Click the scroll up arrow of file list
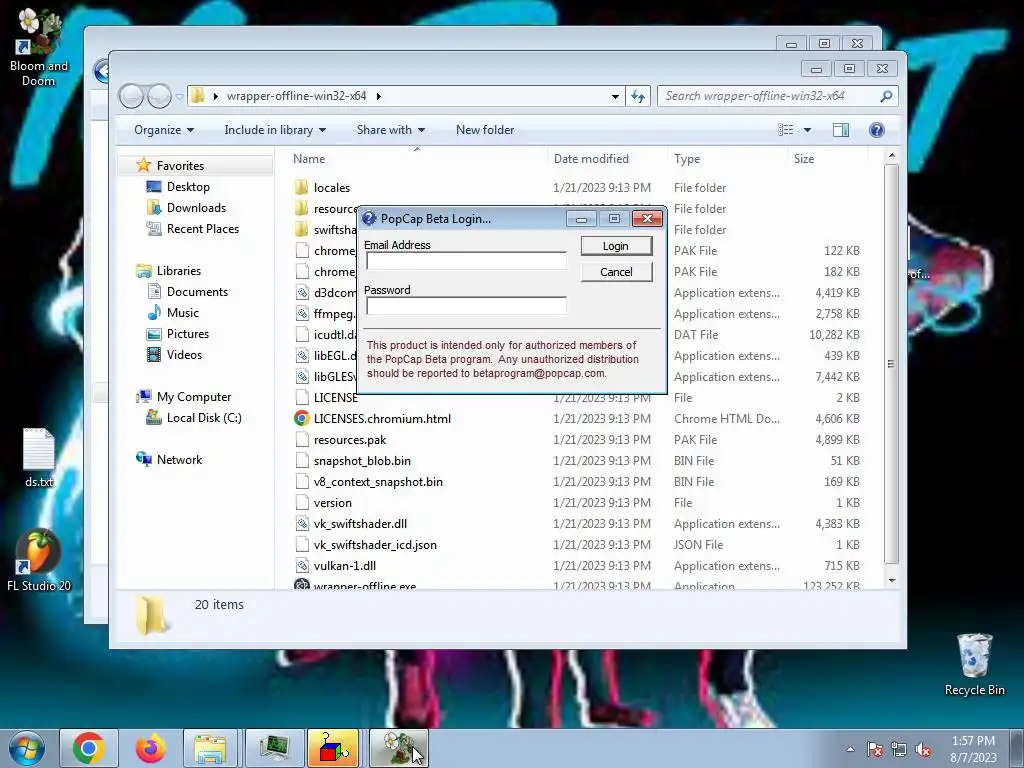Image resolution: width=1024 pixels, height=768 pixels. pyautogui.click(x=891, y=155)
